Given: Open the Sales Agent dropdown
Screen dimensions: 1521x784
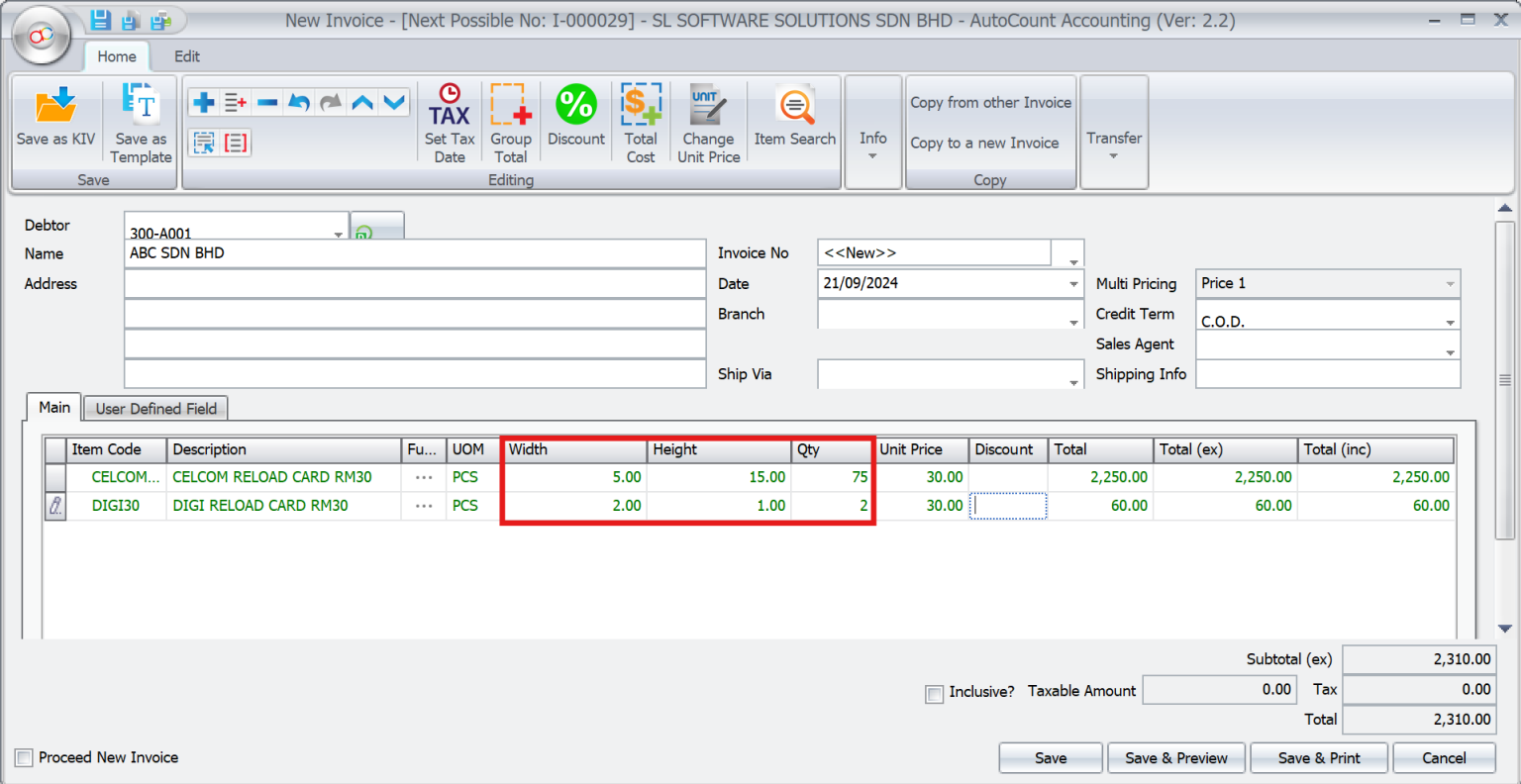Looking at the screenshot, I should coord(1450,351).
